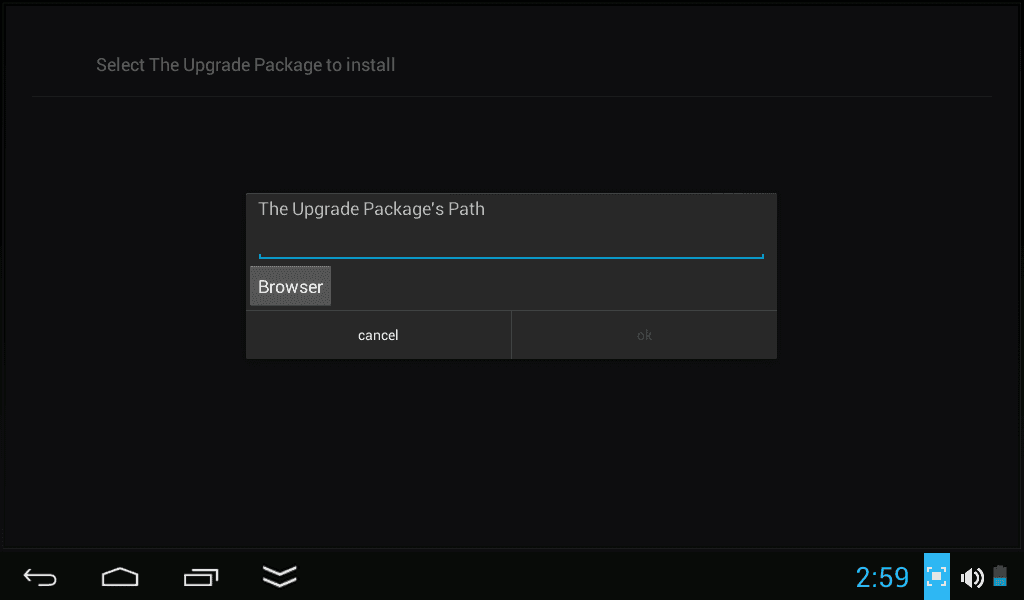Tap "Select The Upgrade Package to install" header

(246, 65)
